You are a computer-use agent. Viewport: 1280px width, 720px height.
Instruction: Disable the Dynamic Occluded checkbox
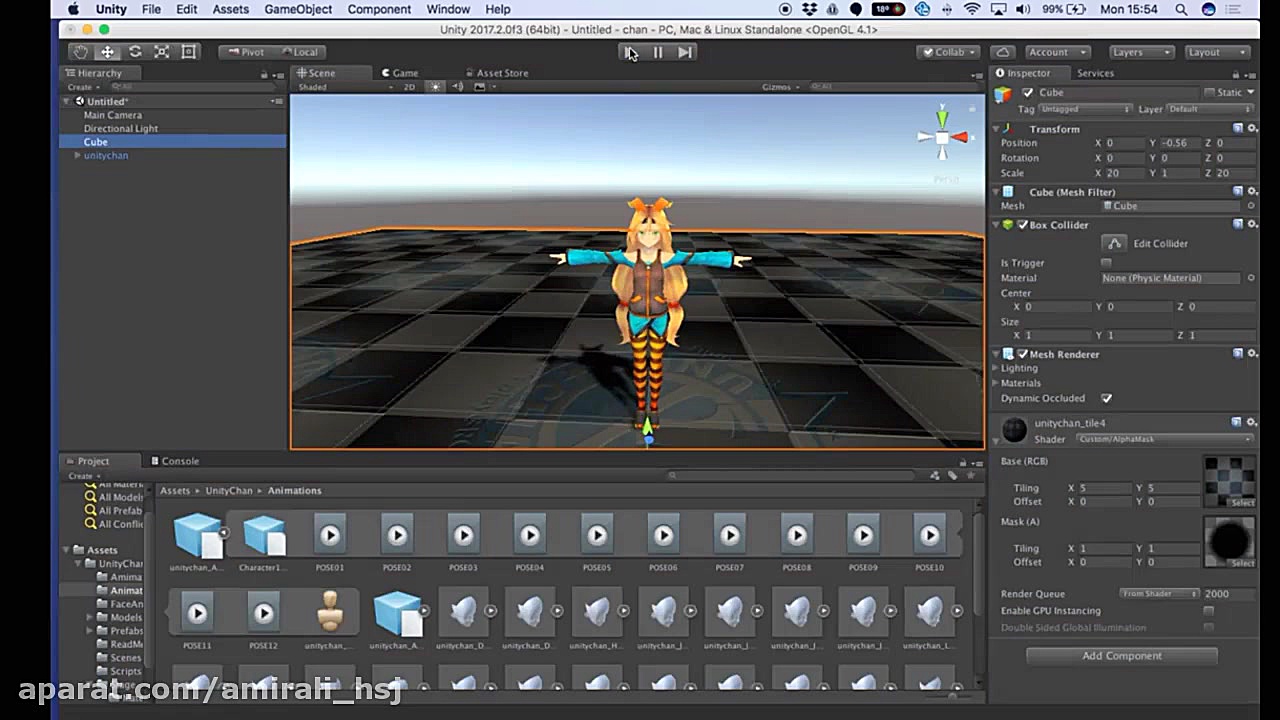tap(1106, 398)
